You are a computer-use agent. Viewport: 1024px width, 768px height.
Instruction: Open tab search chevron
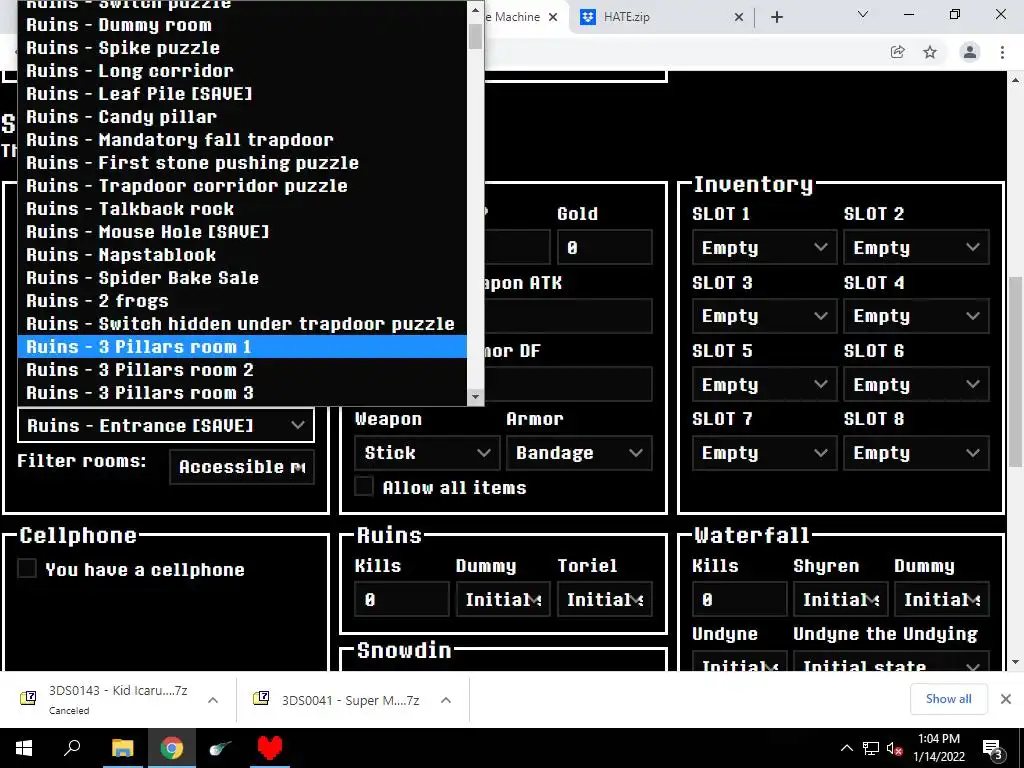click(863, 14)
